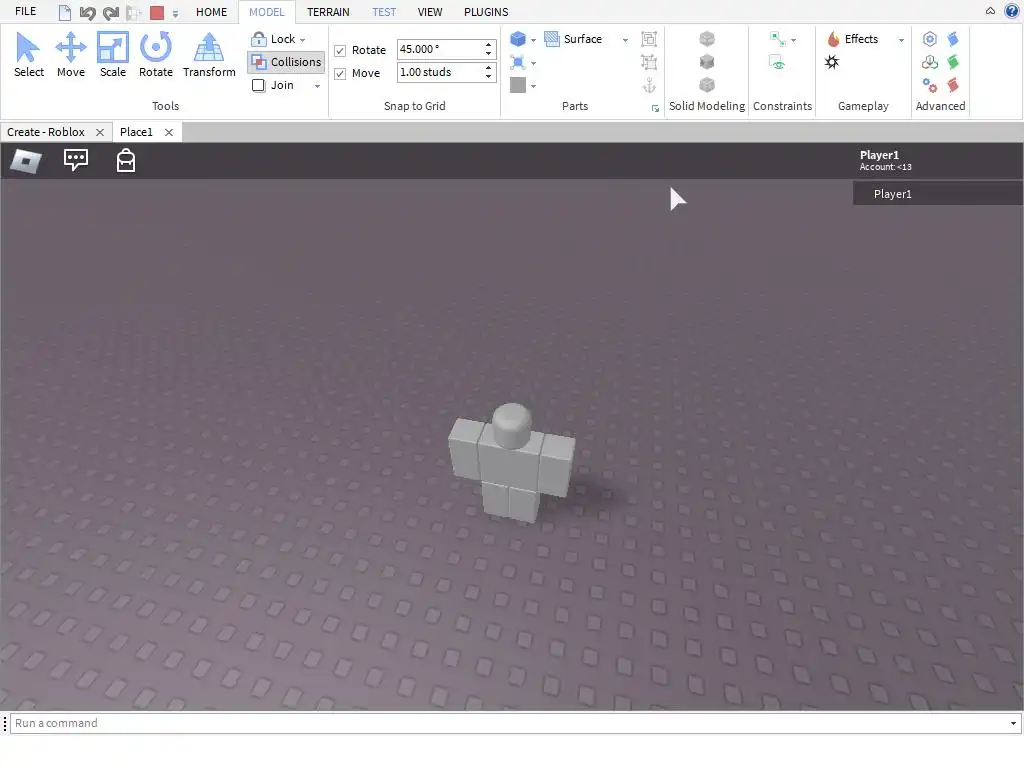Screen dimensions: 1024x768
Task: Click the New file icon
Action: pos(64,12)
